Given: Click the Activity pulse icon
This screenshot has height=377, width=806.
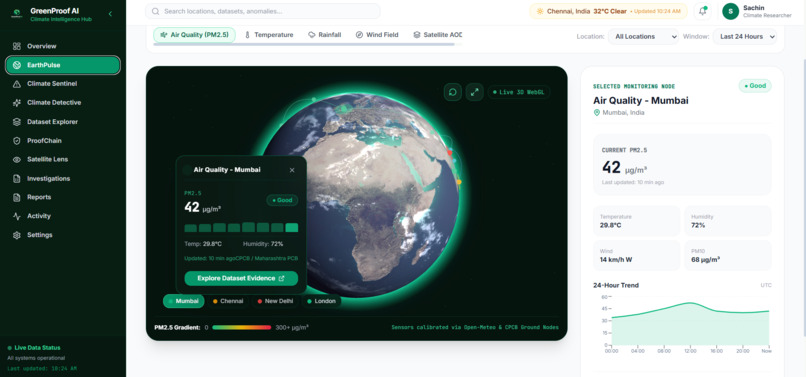Looking at the screenshot, I should tap(17, 216).
